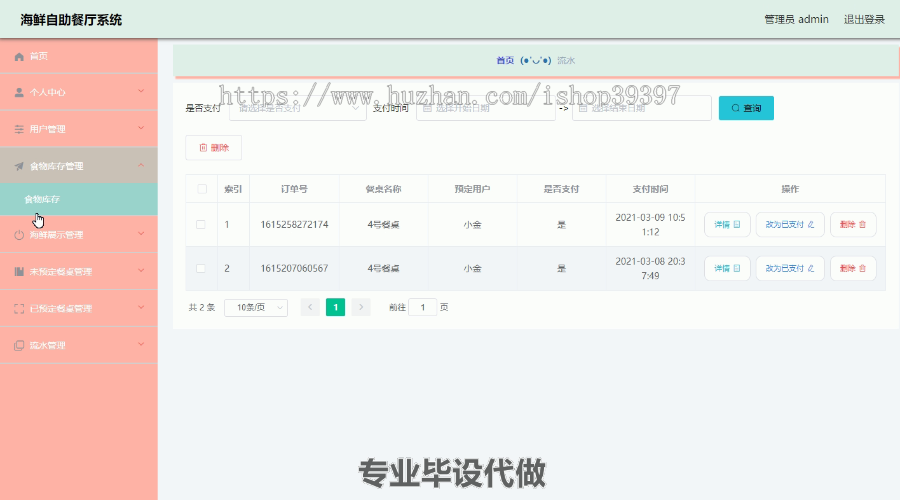Click the trash icon on the batch 删除 button
The width and height of the screenshot is (900, 500).
[x=203, y=148]
